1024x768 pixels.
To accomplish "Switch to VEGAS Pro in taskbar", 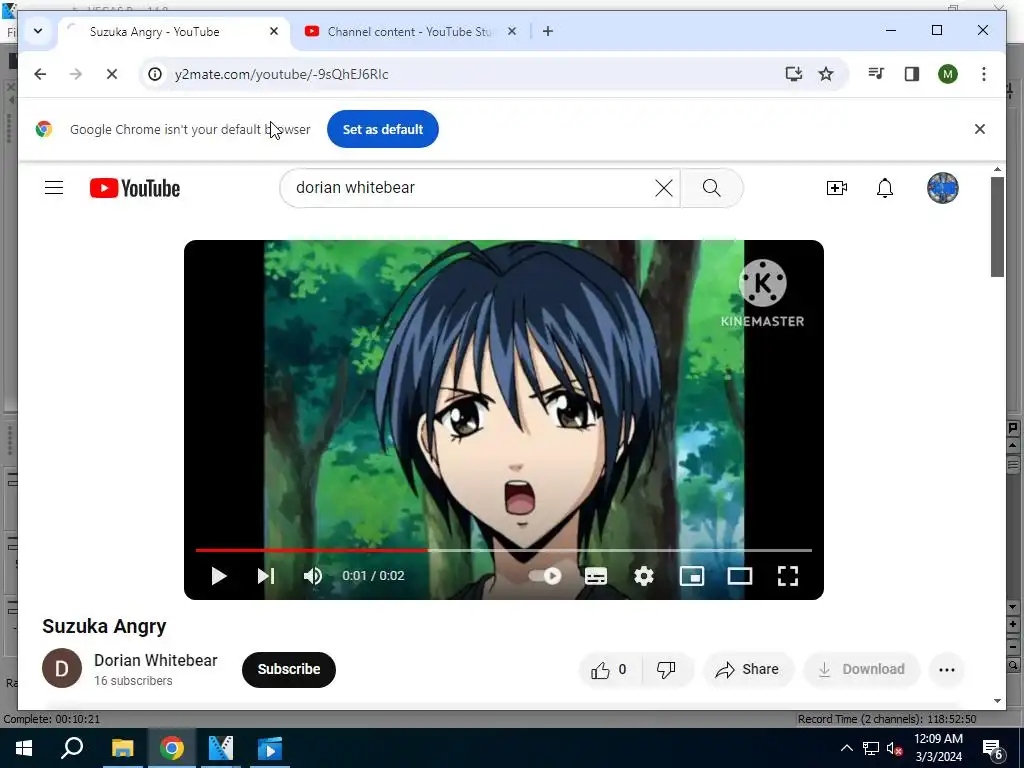I will [x=221, y=748].
